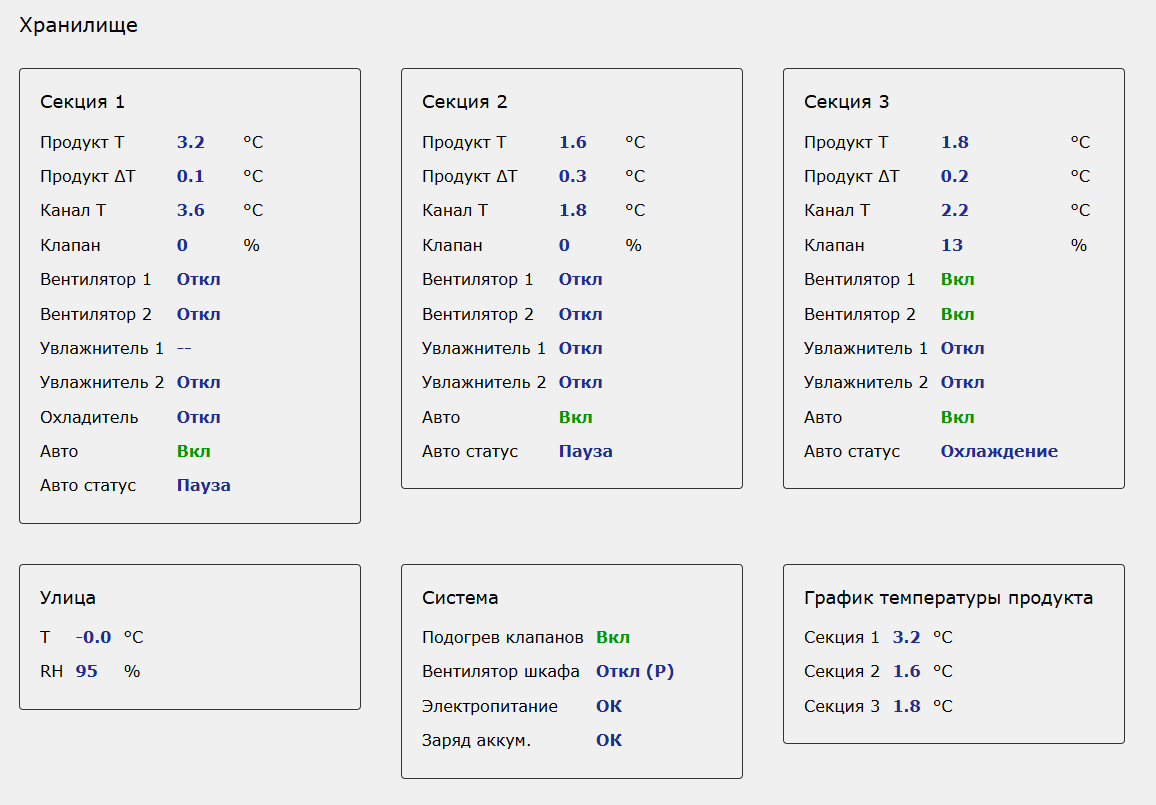Click Авто статус Охлаждение in Секция 3
The height and width of the screenshot is (805, 1156).
click(998, 451)
